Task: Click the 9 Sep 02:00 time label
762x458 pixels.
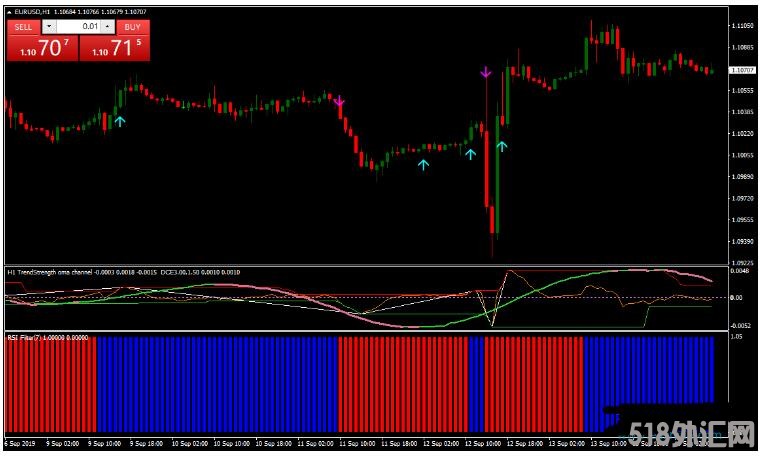Action: pos(62,444)
